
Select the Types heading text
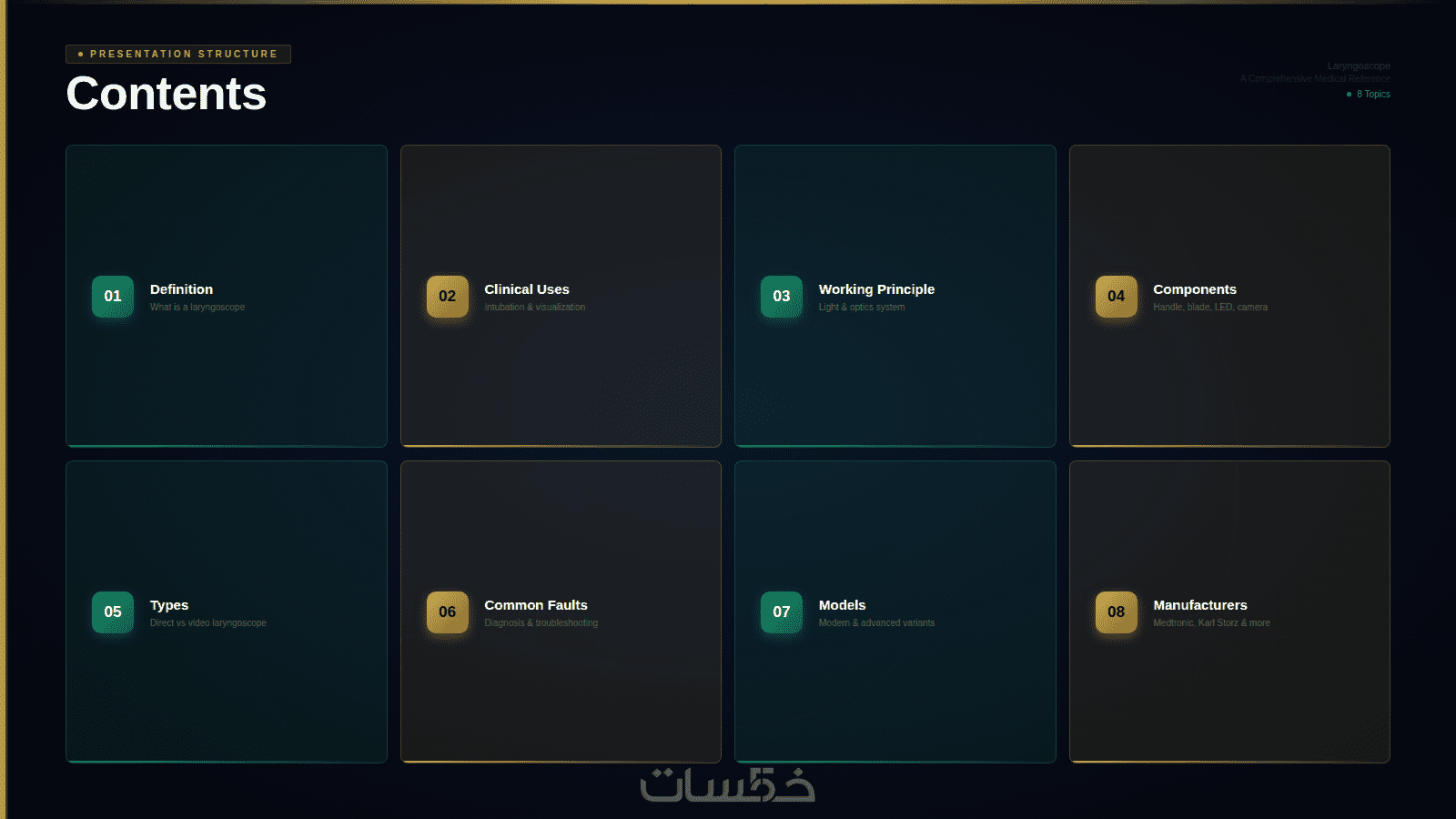[x=169, y=605]
